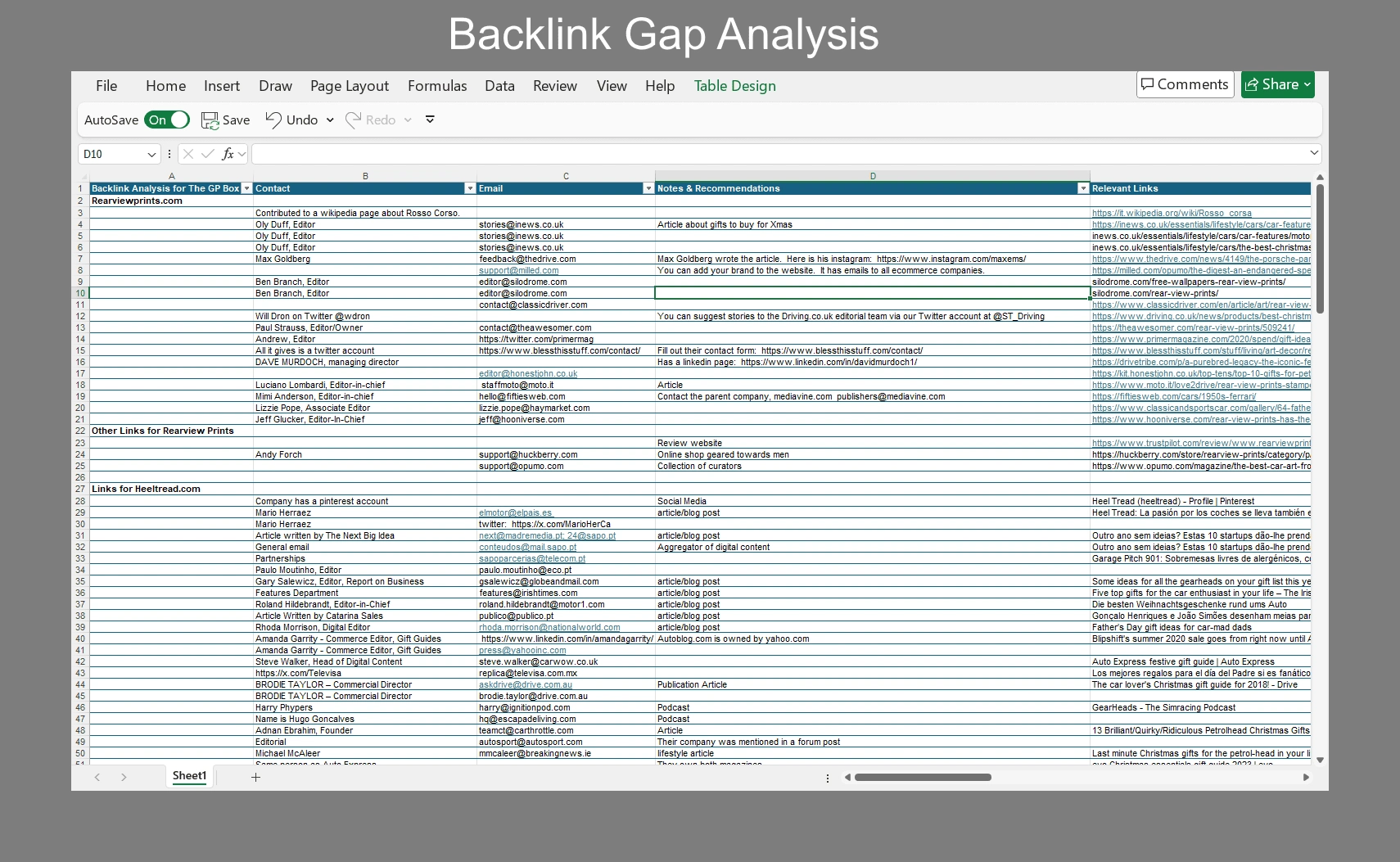This screenshot has width=1400, height=862.
Task: Click horizontal scrollbar right arrow
Action: pos(1306,777)
